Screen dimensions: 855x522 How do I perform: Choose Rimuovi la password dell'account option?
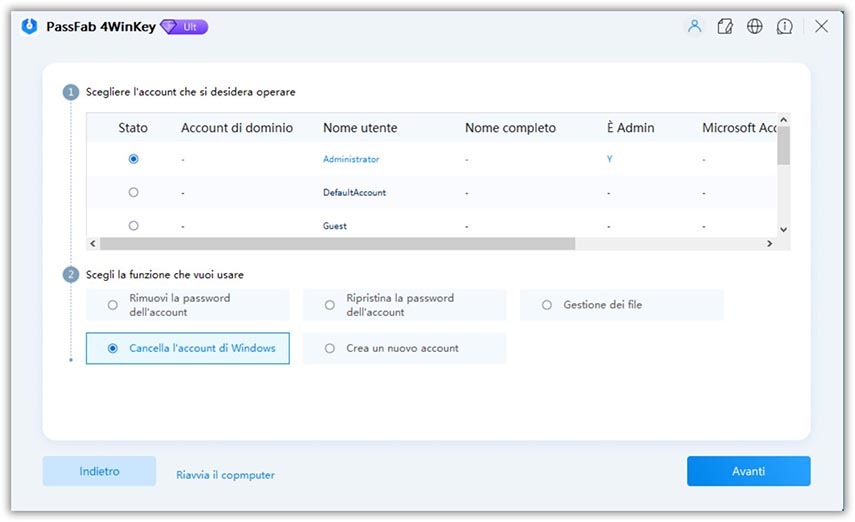point(113,305)
